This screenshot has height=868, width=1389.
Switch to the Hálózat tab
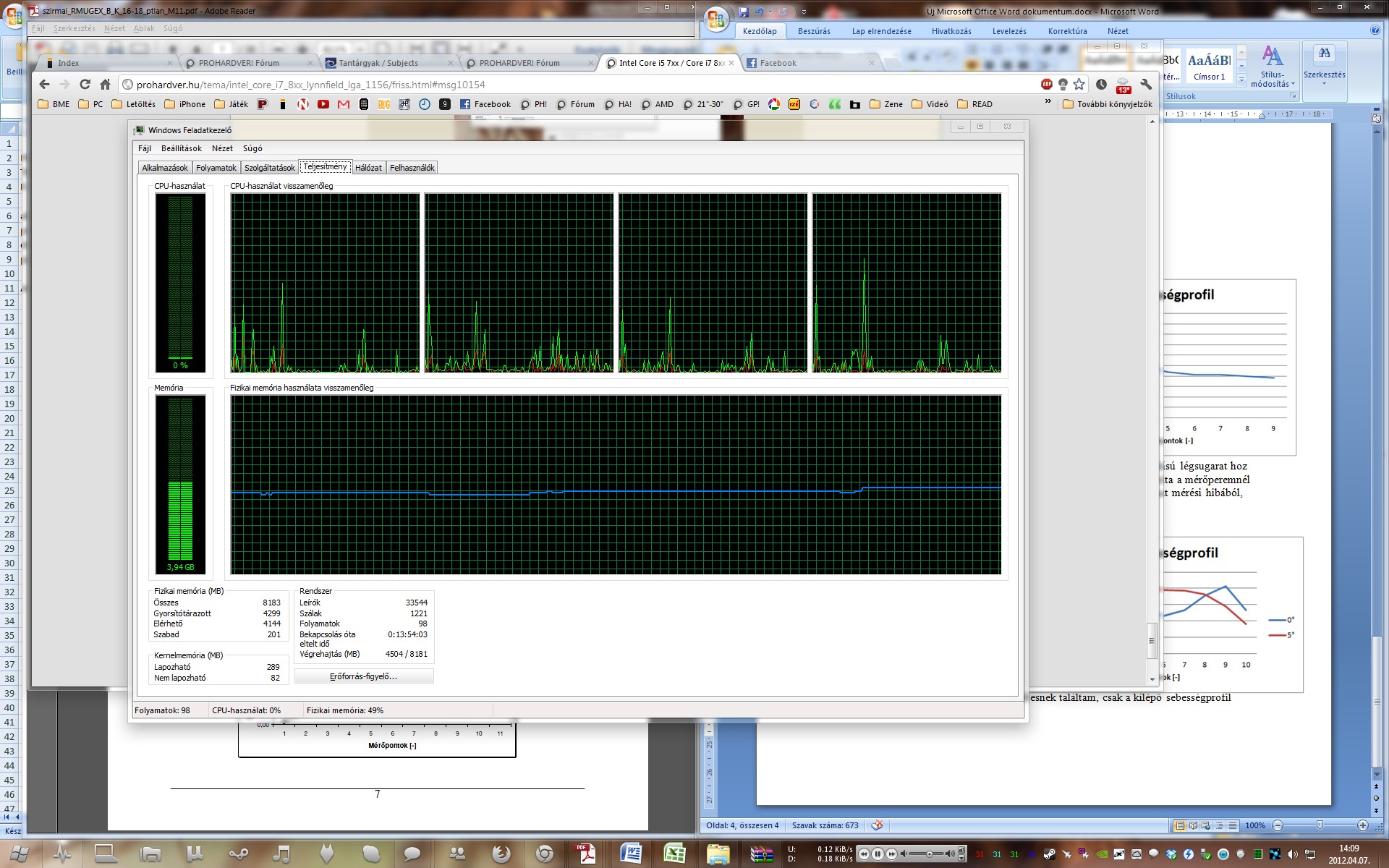368,168
